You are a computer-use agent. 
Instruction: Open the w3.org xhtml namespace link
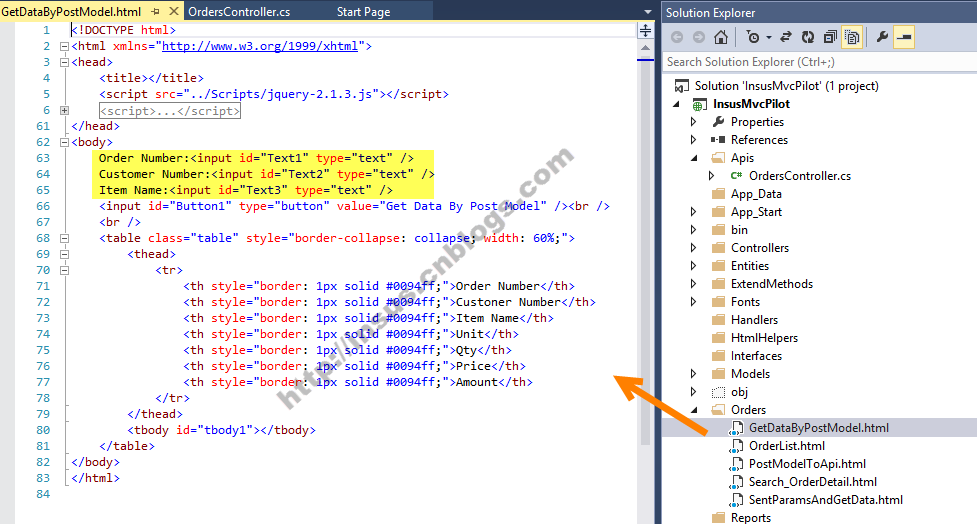click(x=260, y=46)
